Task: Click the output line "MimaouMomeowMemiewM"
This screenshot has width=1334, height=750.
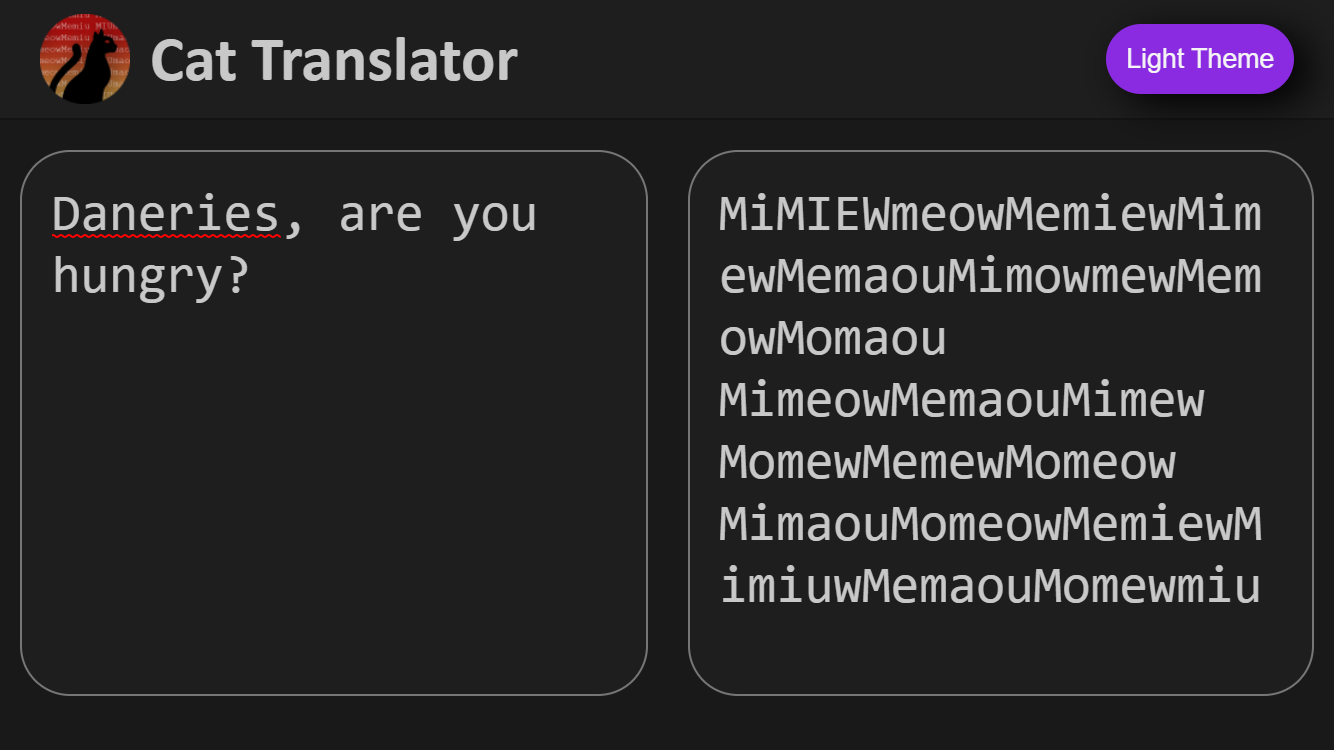Action: 989,525
